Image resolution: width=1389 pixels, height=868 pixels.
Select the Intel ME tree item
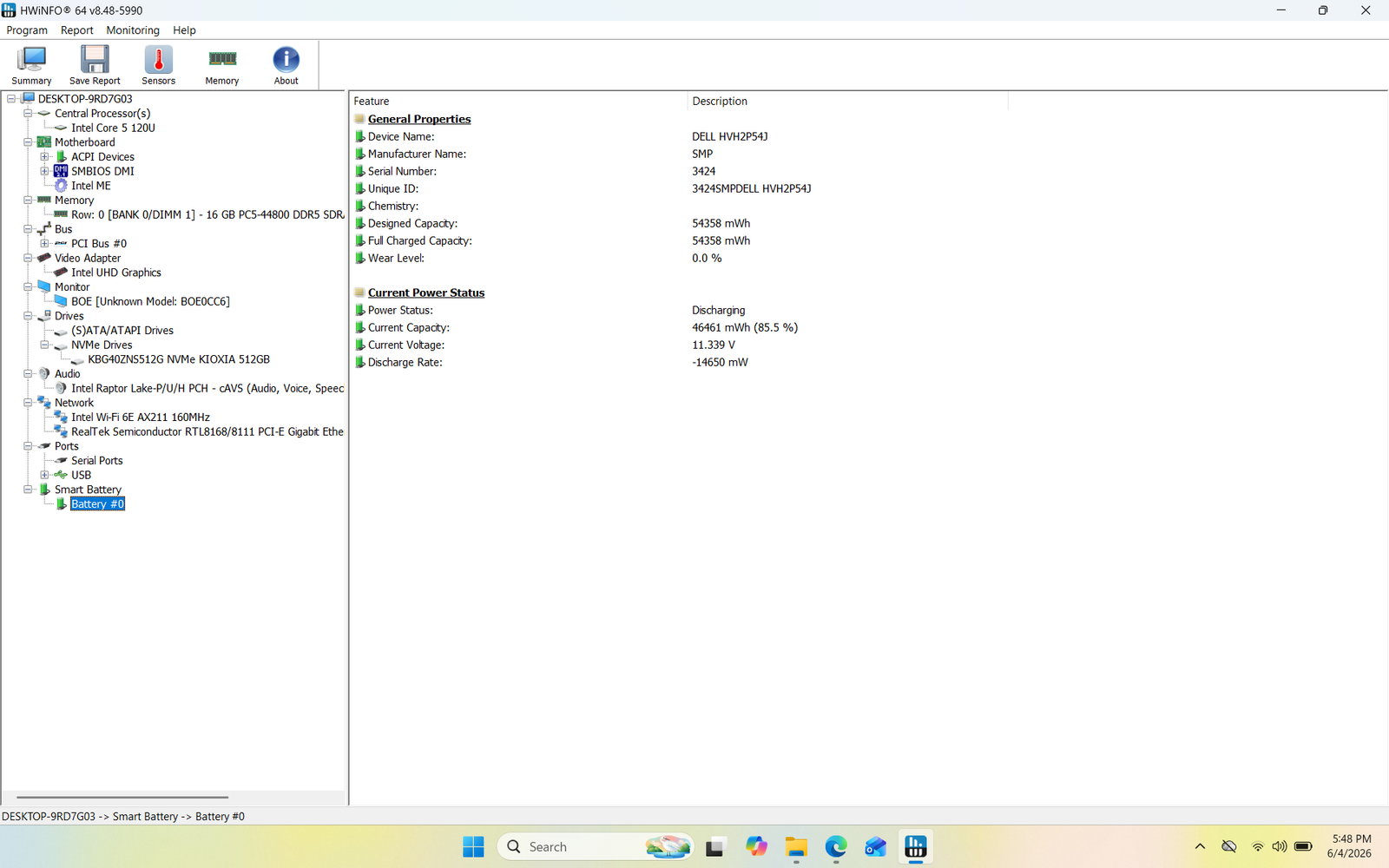click(90, 186)
